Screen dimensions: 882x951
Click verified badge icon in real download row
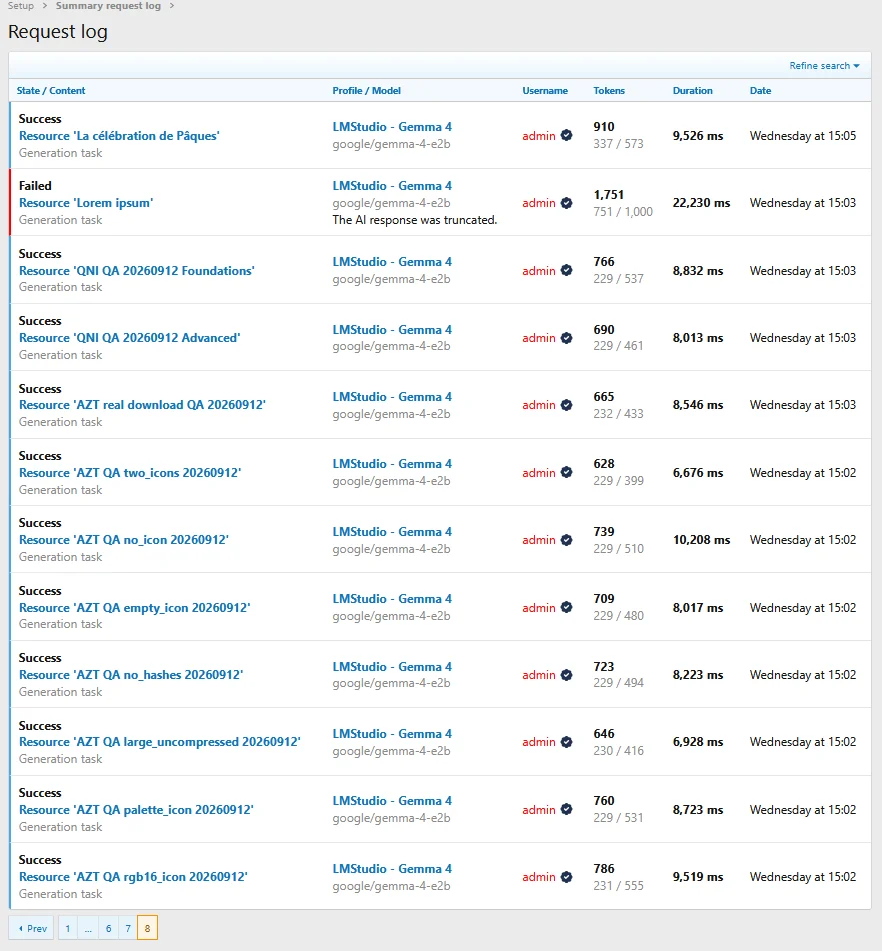pos(566,405)
